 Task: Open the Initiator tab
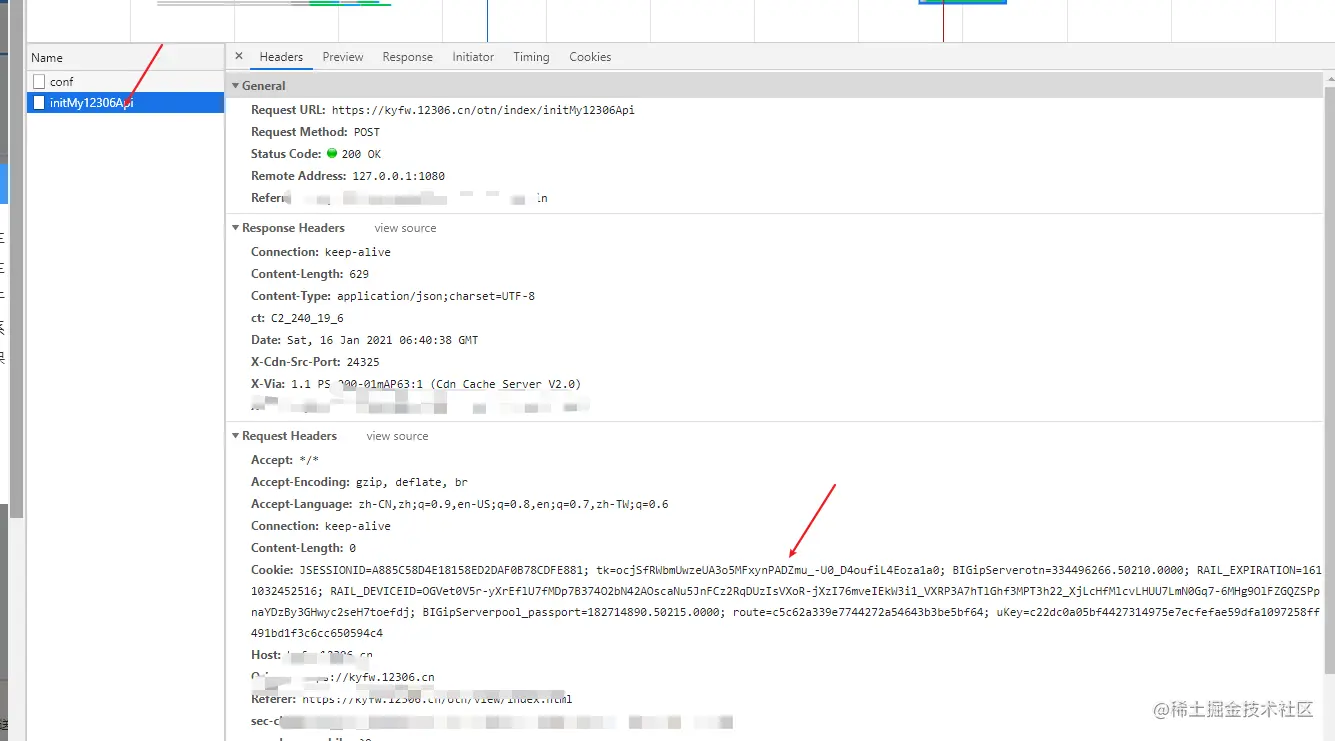pos(473,57)
